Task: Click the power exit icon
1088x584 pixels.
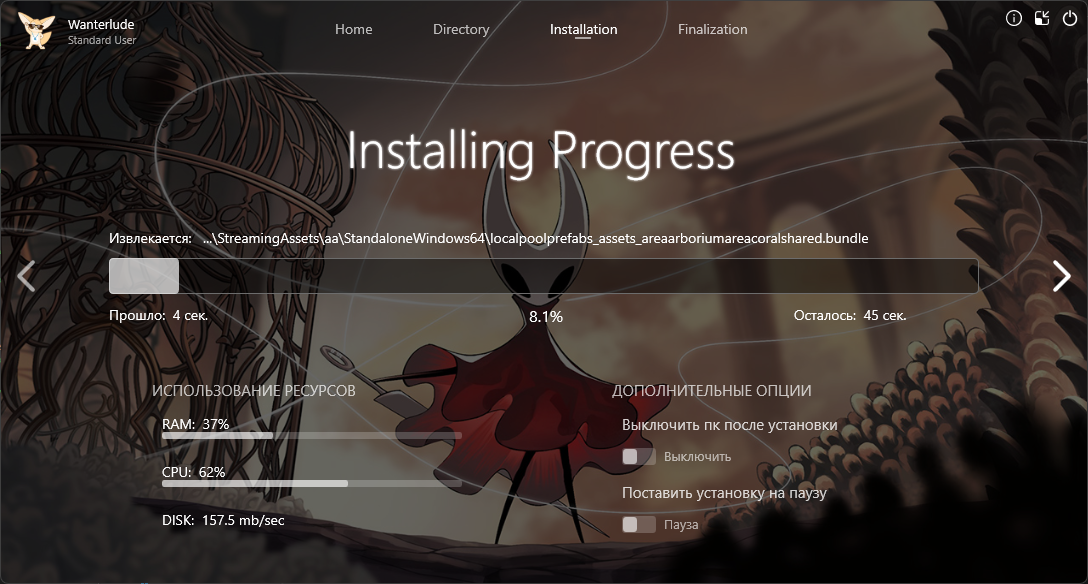Action: pos(1070,19)
